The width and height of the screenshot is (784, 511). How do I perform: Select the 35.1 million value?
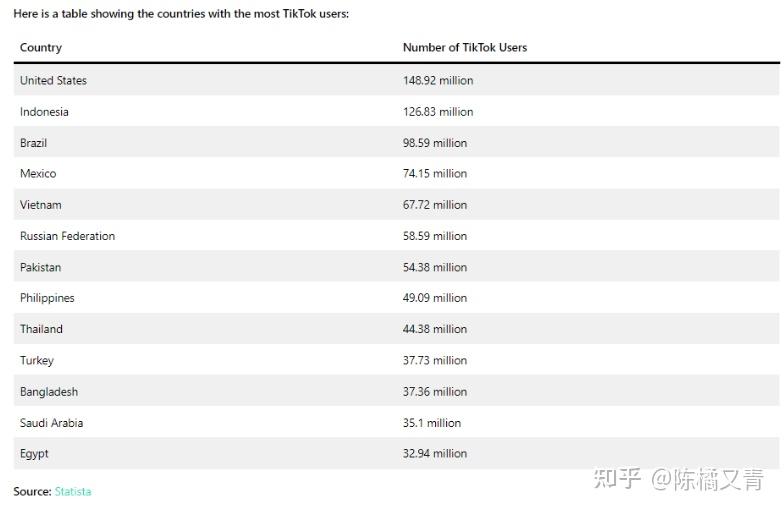click(432, 423)
